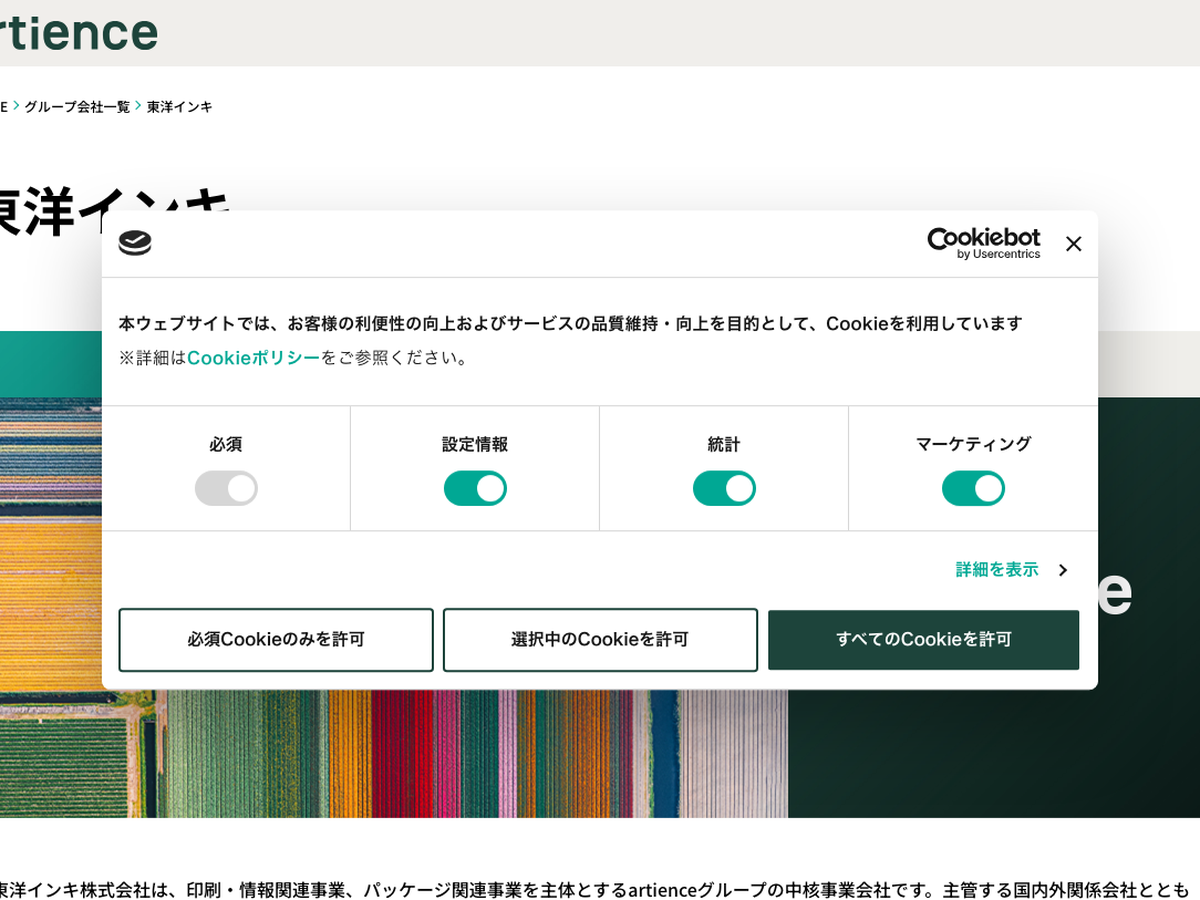
Task: Disable the 設定情報 cookie toggle
Action: tap(475, 488)
